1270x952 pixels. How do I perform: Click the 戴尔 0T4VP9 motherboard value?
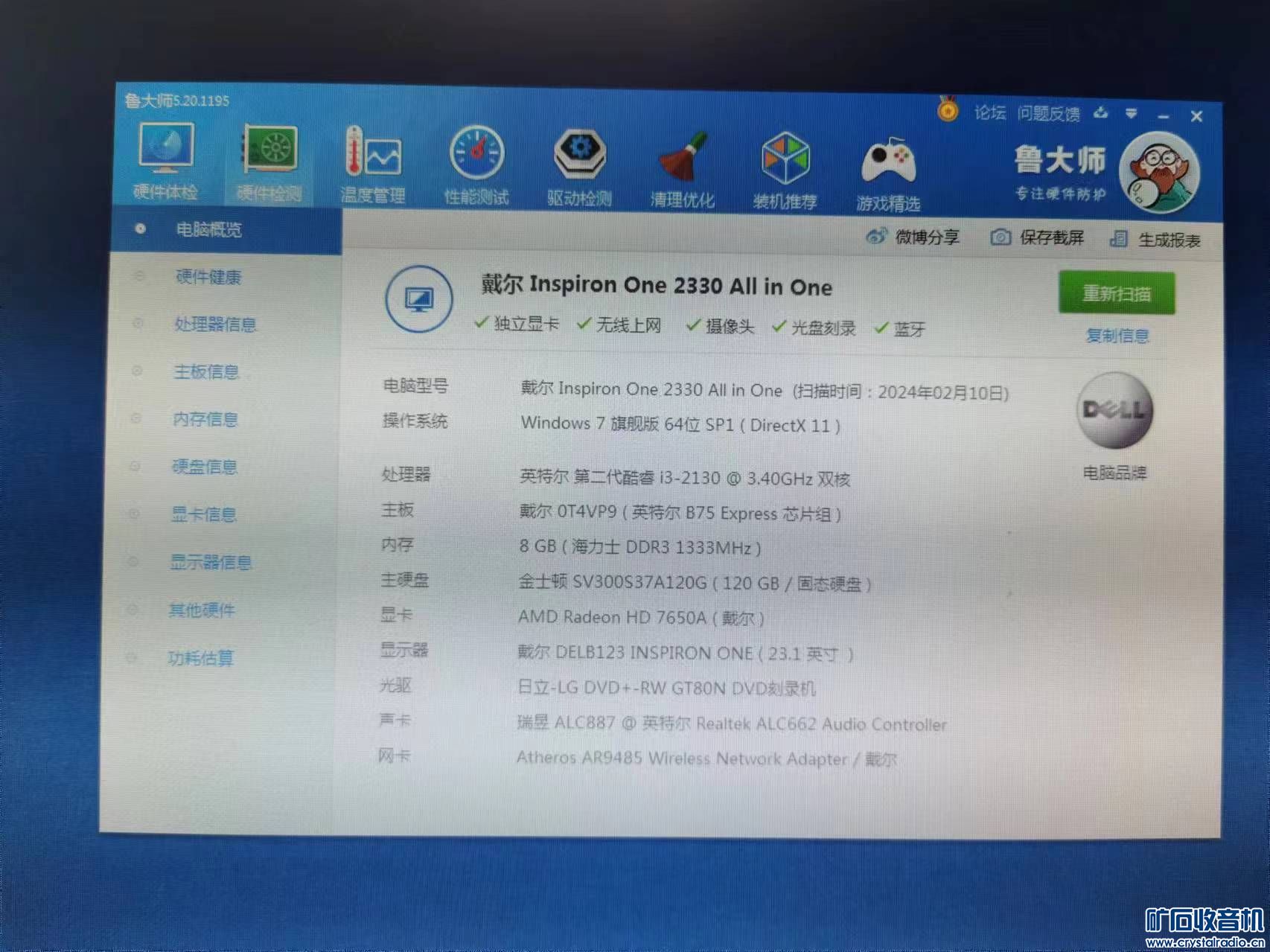680,513
